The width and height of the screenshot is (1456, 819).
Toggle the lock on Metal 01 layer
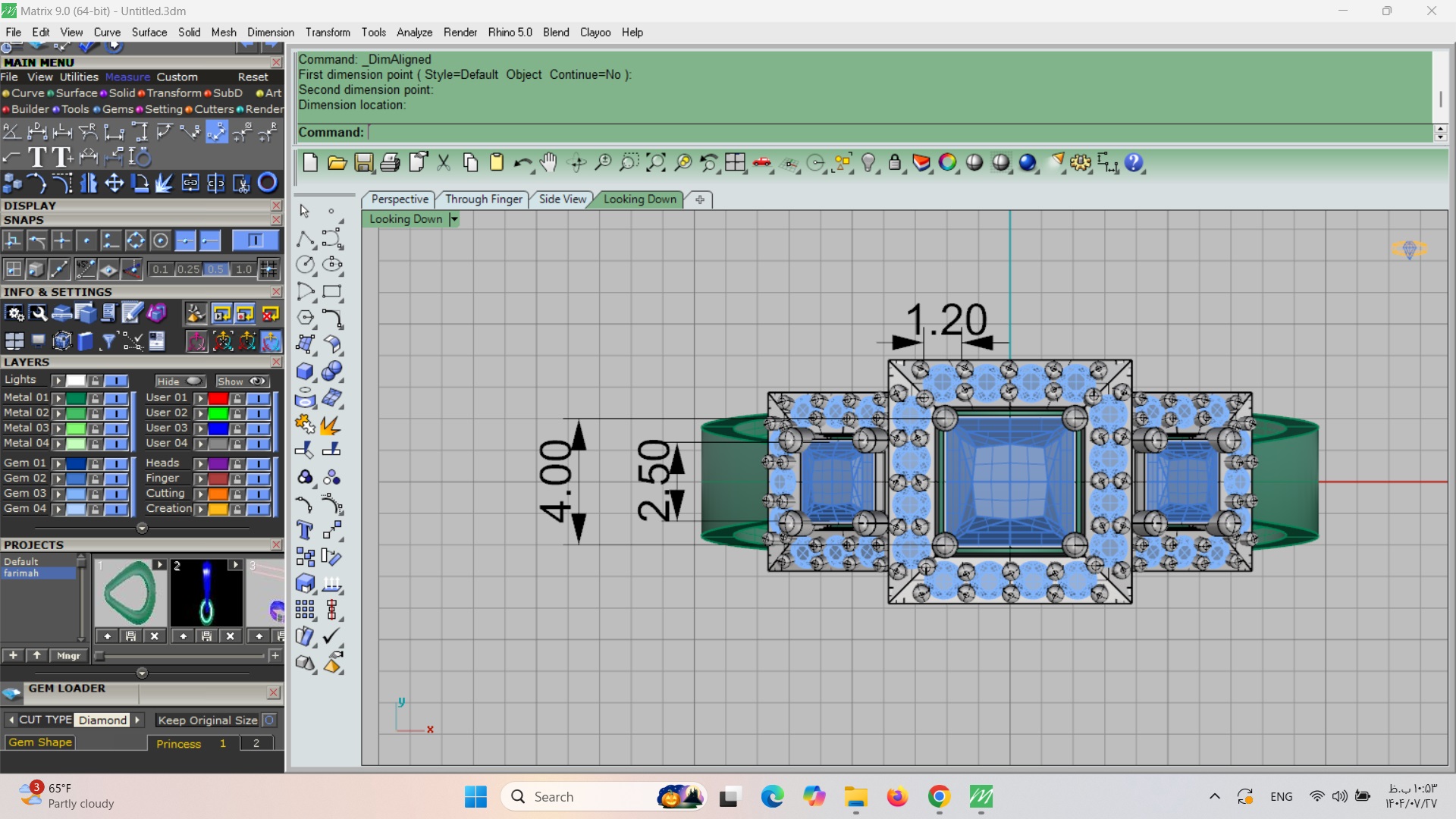click(x=95, y=398)
